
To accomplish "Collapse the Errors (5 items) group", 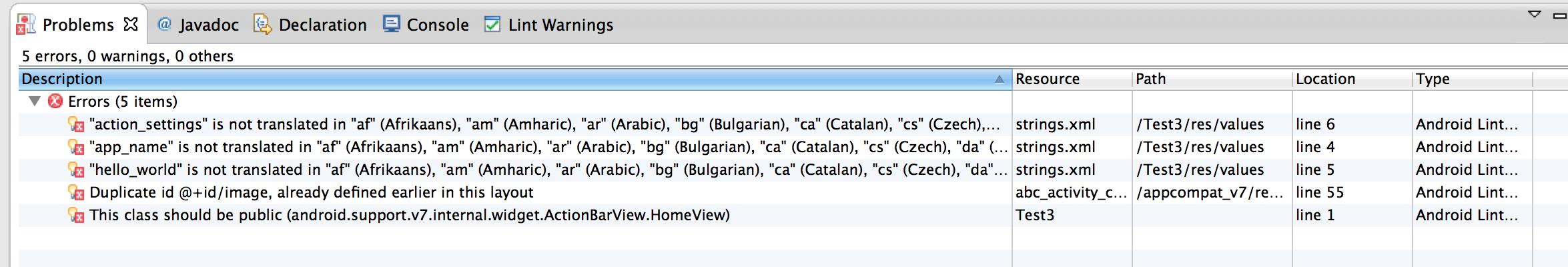I will tap(35, 101).
